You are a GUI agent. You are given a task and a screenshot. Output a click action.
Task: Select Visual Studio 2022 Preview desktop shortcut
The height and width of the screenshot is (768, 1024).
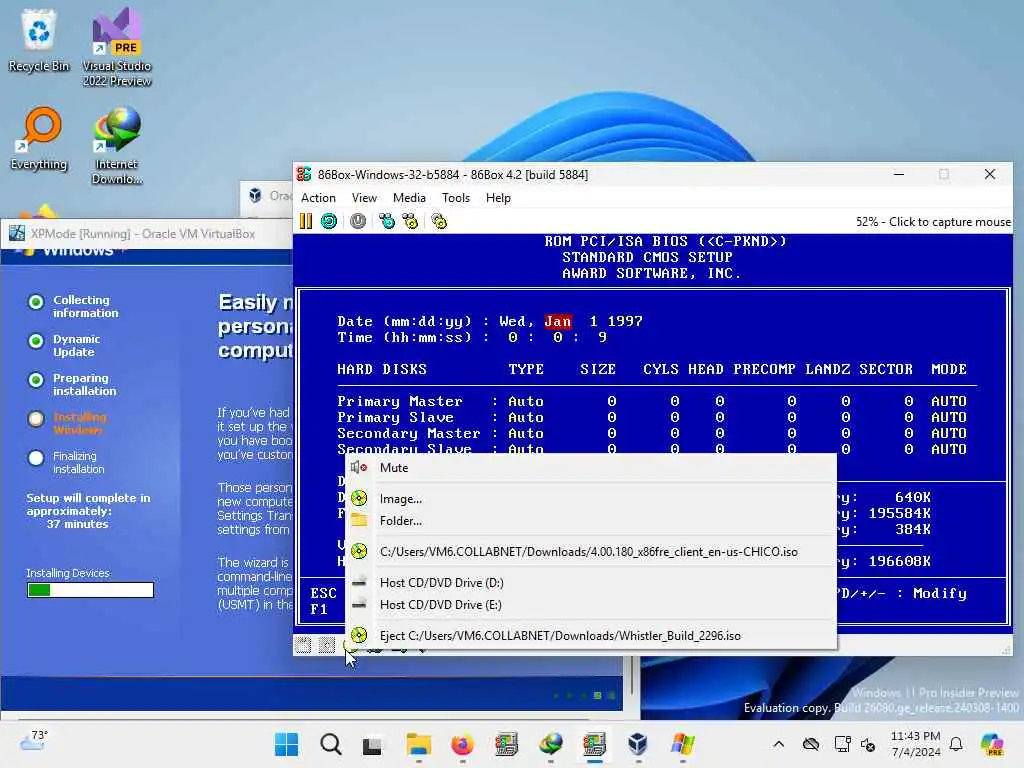[x=117, y=47]
